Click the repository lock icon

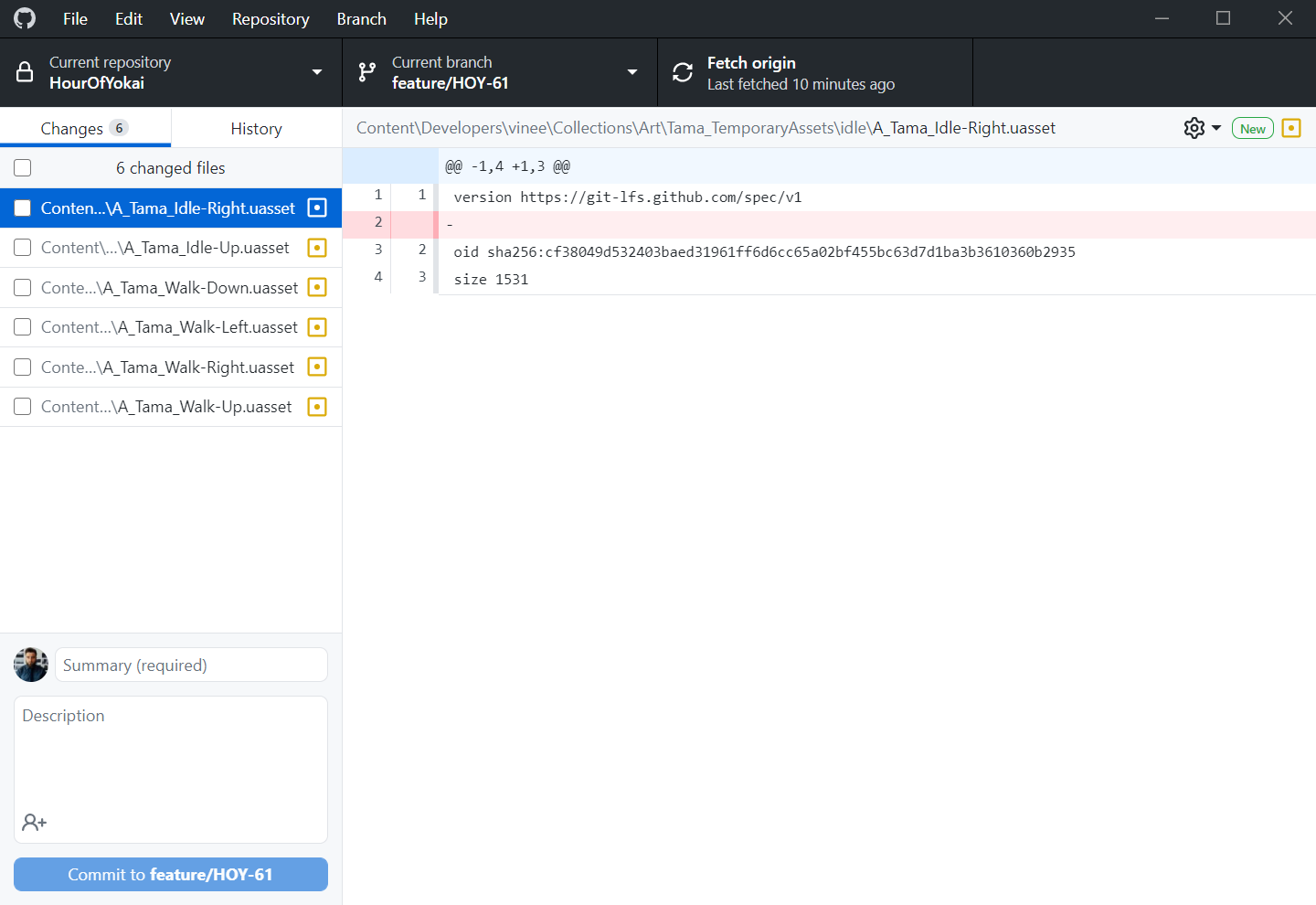25,72
